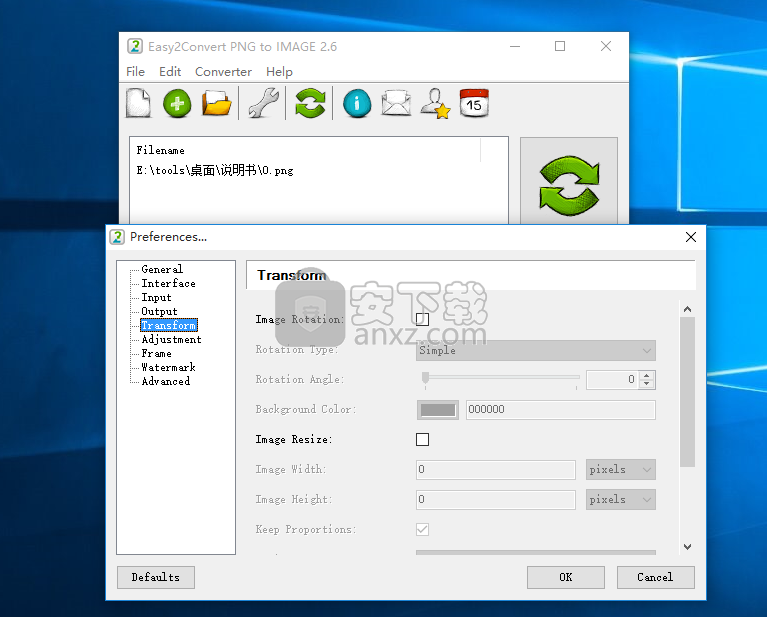Viewport: 767px width, 617px height.
Task: Click the small green convert arrows icon
Action: point(310,103)
